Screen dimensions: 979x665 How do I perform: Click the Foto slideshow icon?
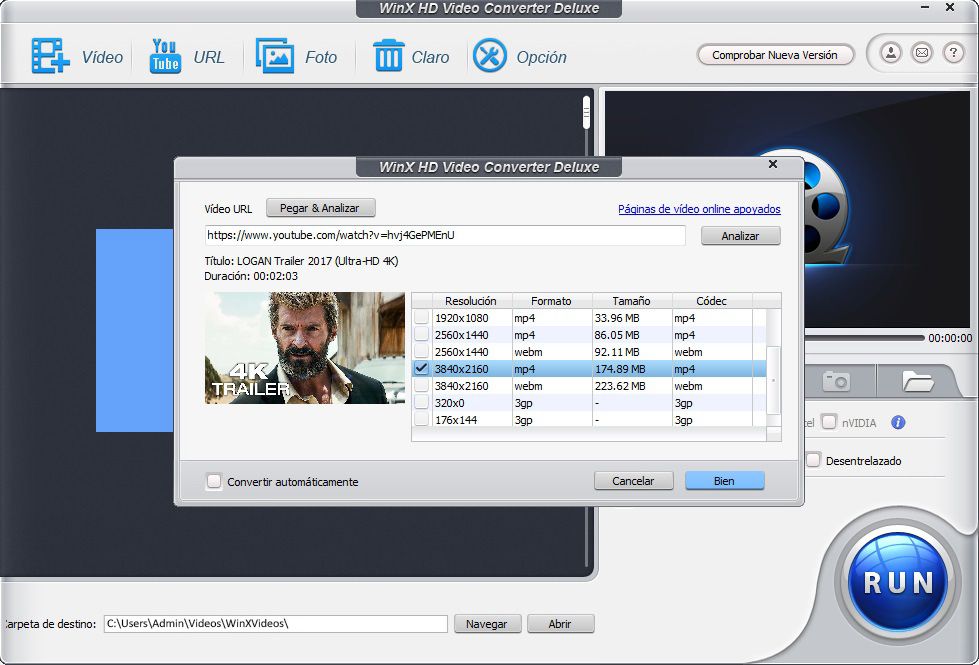(x=274, y=56)
